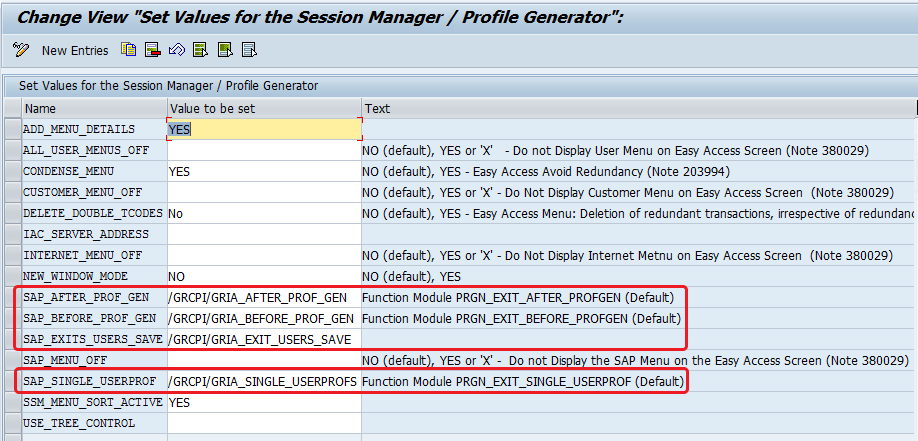Viewport: 918px width, 441px height.
Task: Click the value field for ADD_MENU_DETAILS
Action: 264,129
